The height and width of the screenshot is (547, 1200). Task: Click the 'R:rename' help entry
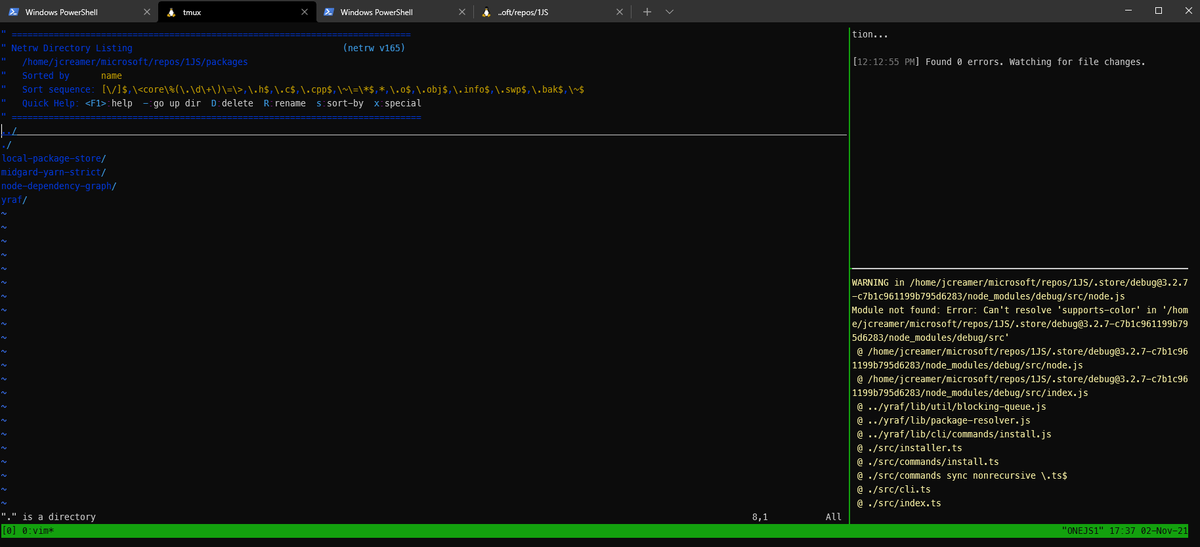click(284, 103)
